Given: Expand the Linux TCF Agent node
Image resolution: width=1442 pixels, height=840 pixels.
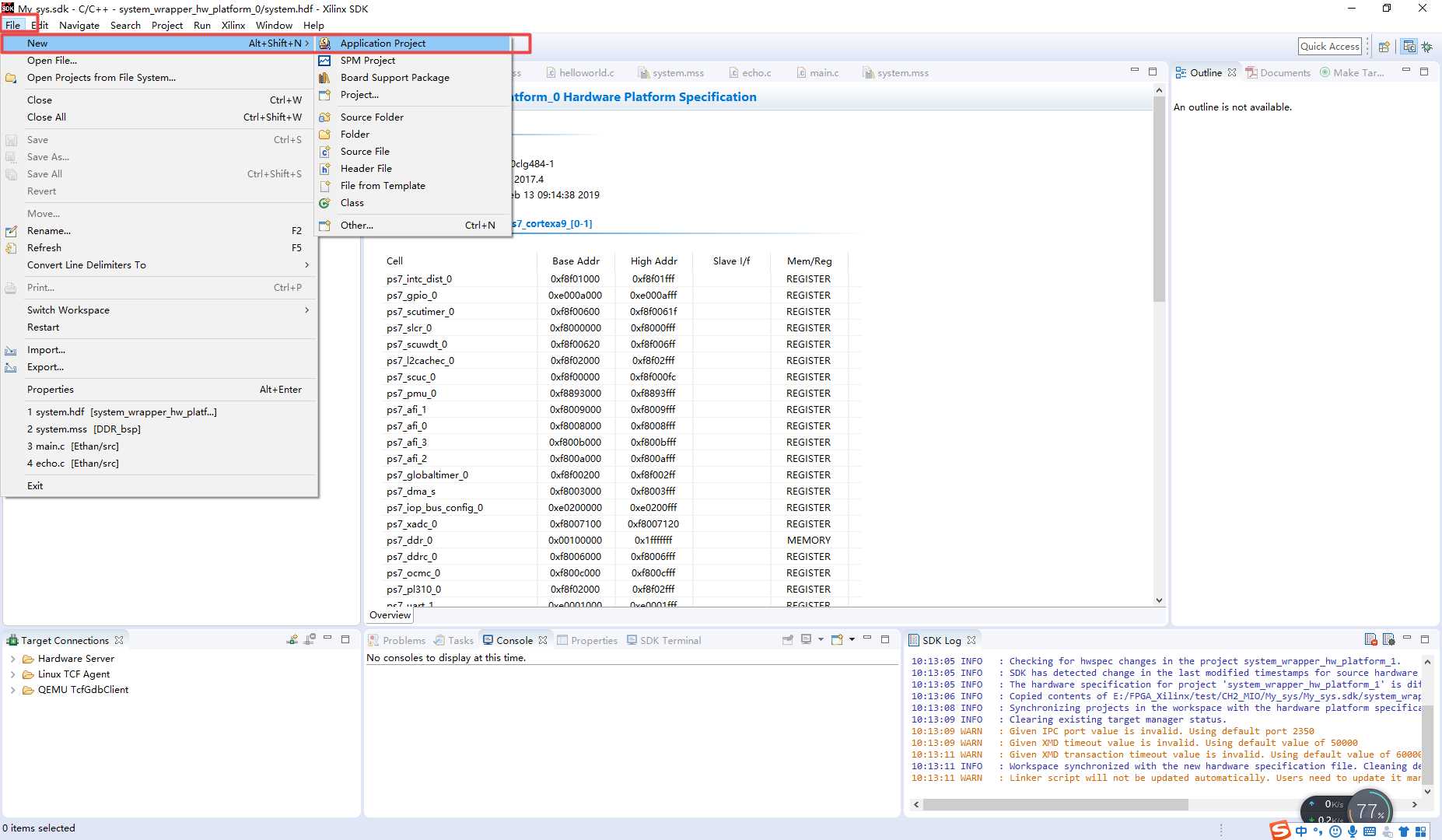Looking at the screenshot, I should (x=12, y=674).
